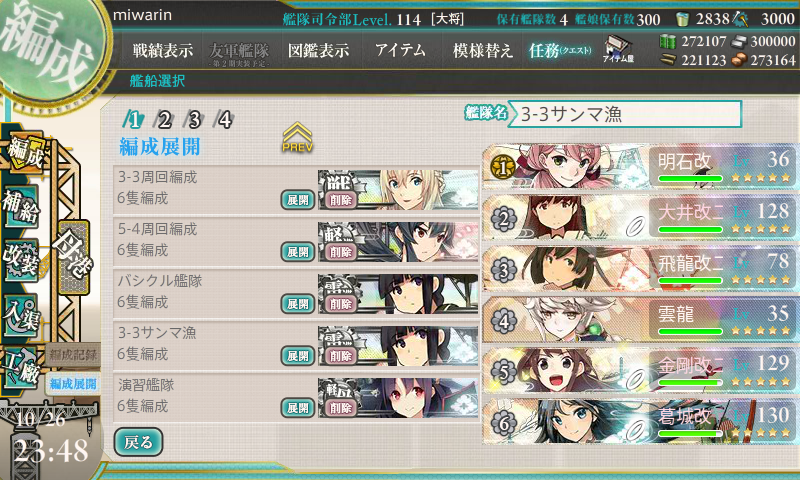Delete the バシクル艦隊 preset with 削除

(x=340, y=304)
